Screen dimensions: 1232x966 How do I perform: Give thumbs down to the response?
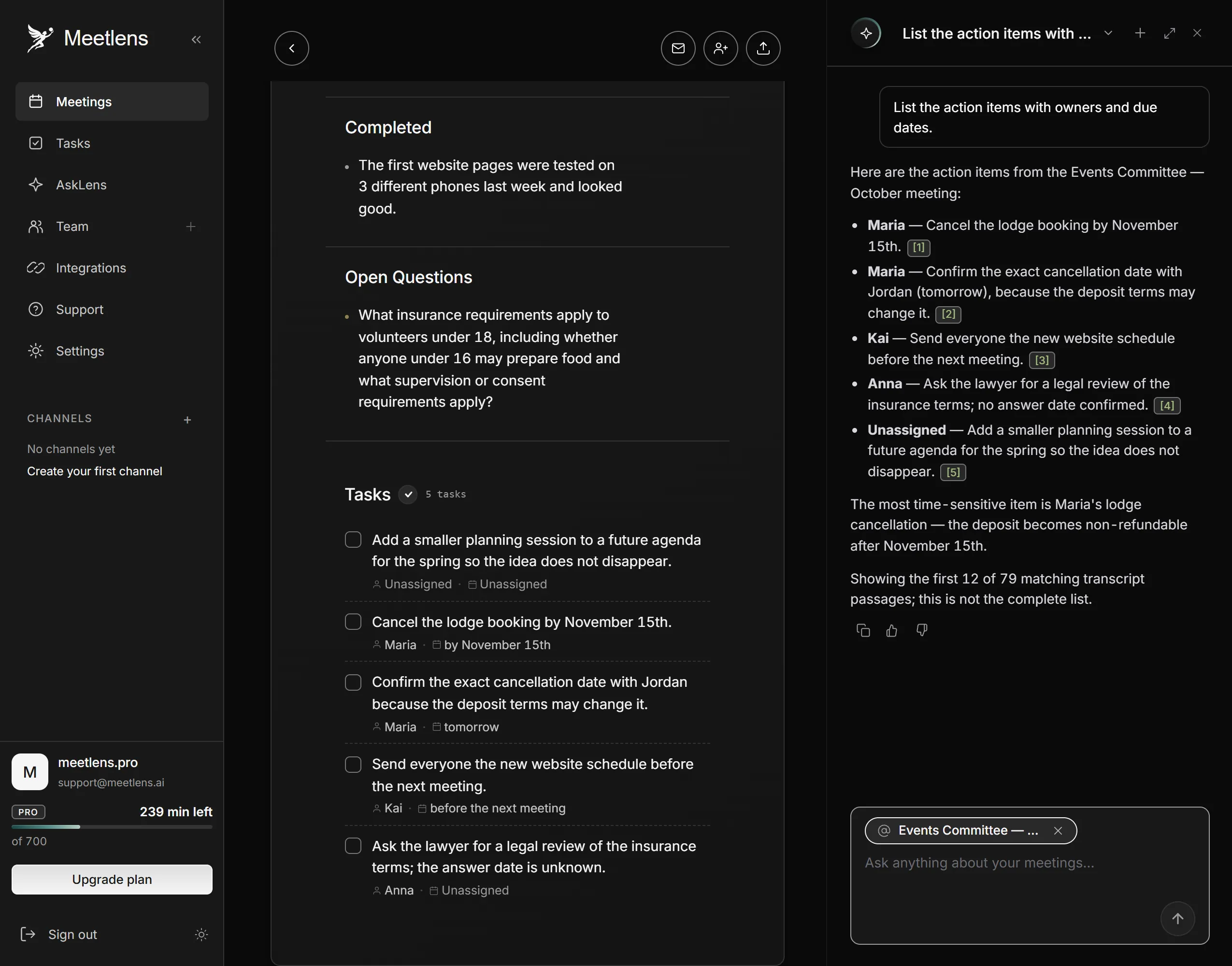point(921,631)
